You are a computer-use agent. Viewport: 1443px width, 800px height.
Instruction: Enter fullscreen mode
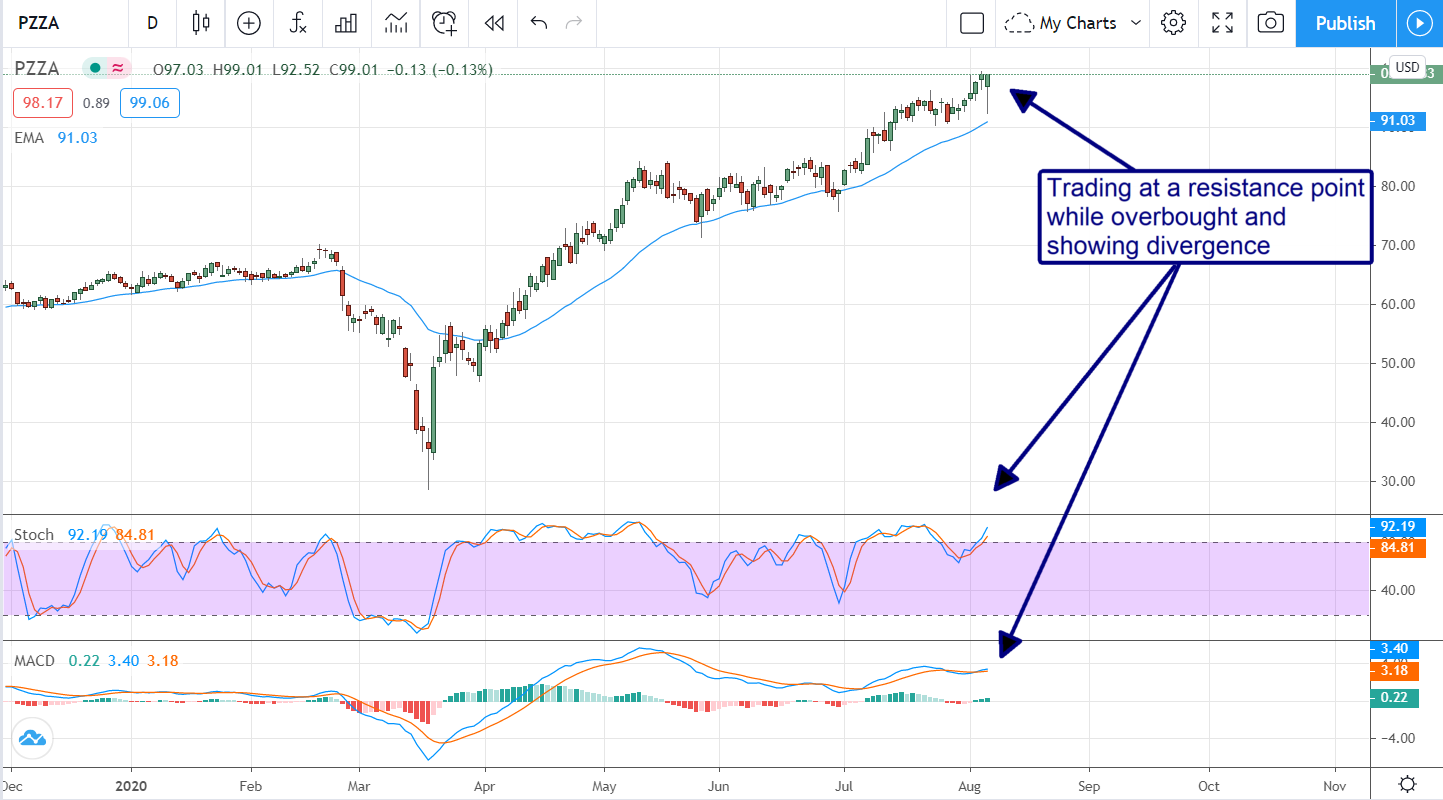coord(1222,23)
